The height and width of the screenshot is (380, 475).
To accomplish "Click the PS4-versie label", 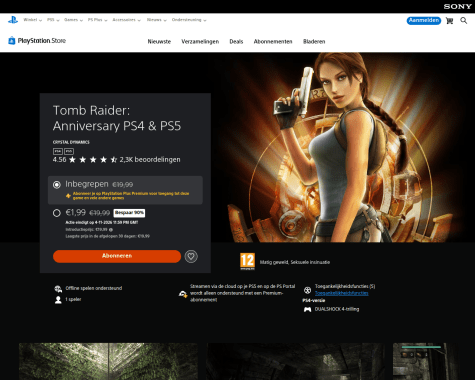I will tap(314, 301).
